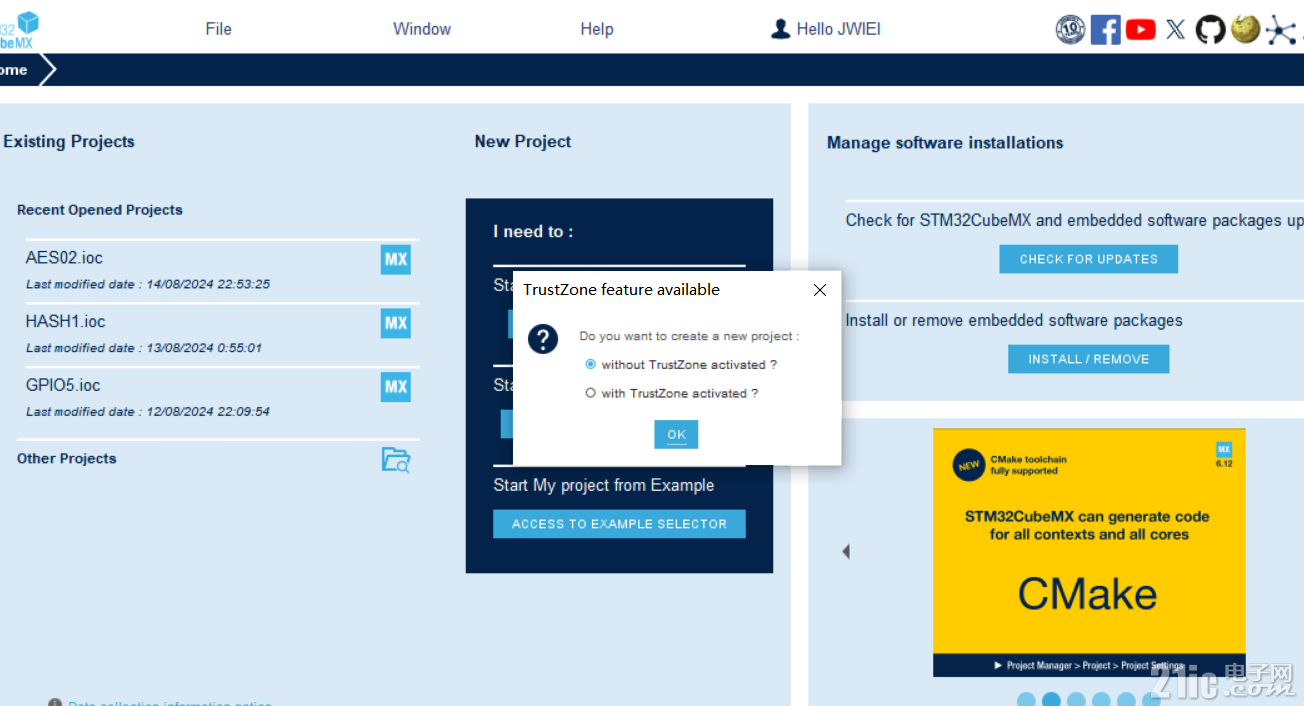1304x706 pixels.
Task: Click the AES02.ioc last modified date
Action: point(148,284)
